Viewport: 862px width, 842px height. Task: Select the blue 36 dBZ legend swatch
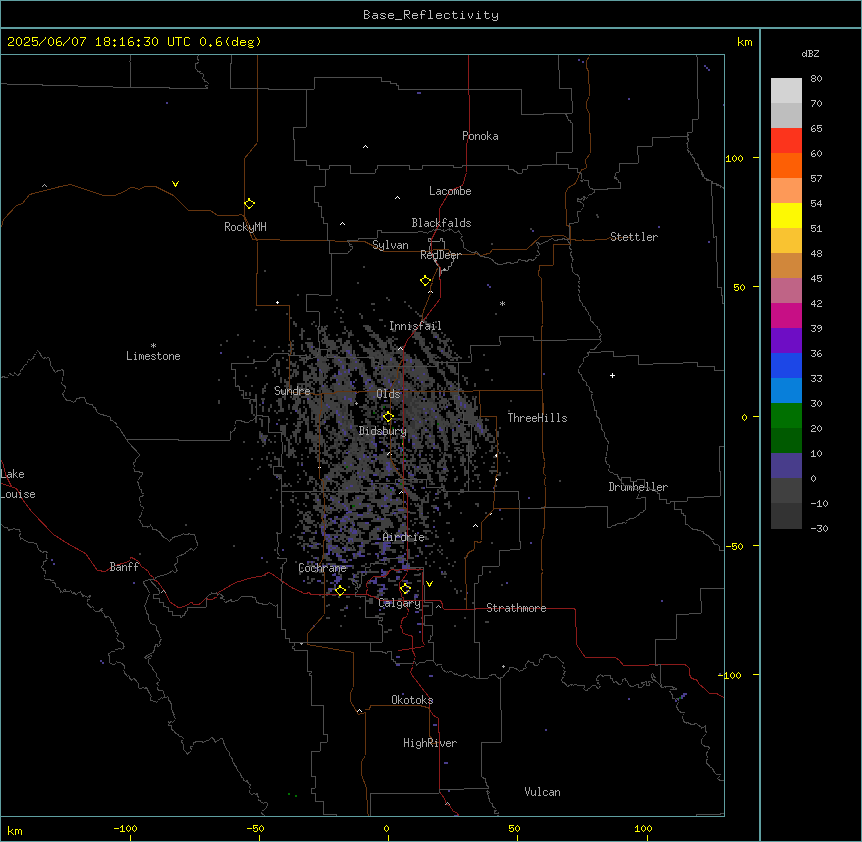pyautogui.click(x=786, y=365)
